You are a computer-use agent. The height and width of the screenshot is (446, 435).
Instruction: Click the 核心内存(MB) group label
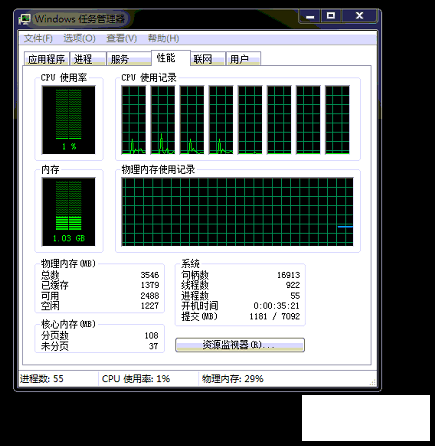pyautogui.click(x=68, y=324)
